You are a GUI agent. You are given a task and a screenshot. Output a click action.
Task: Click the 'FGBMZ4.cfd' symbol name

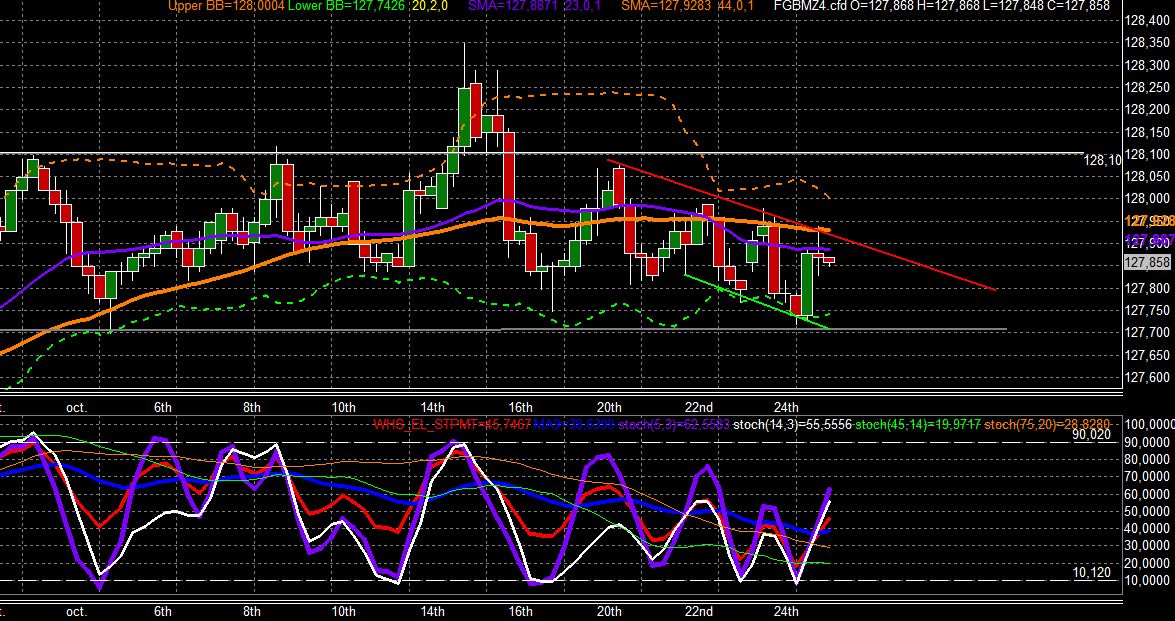[x=808, y=6]
